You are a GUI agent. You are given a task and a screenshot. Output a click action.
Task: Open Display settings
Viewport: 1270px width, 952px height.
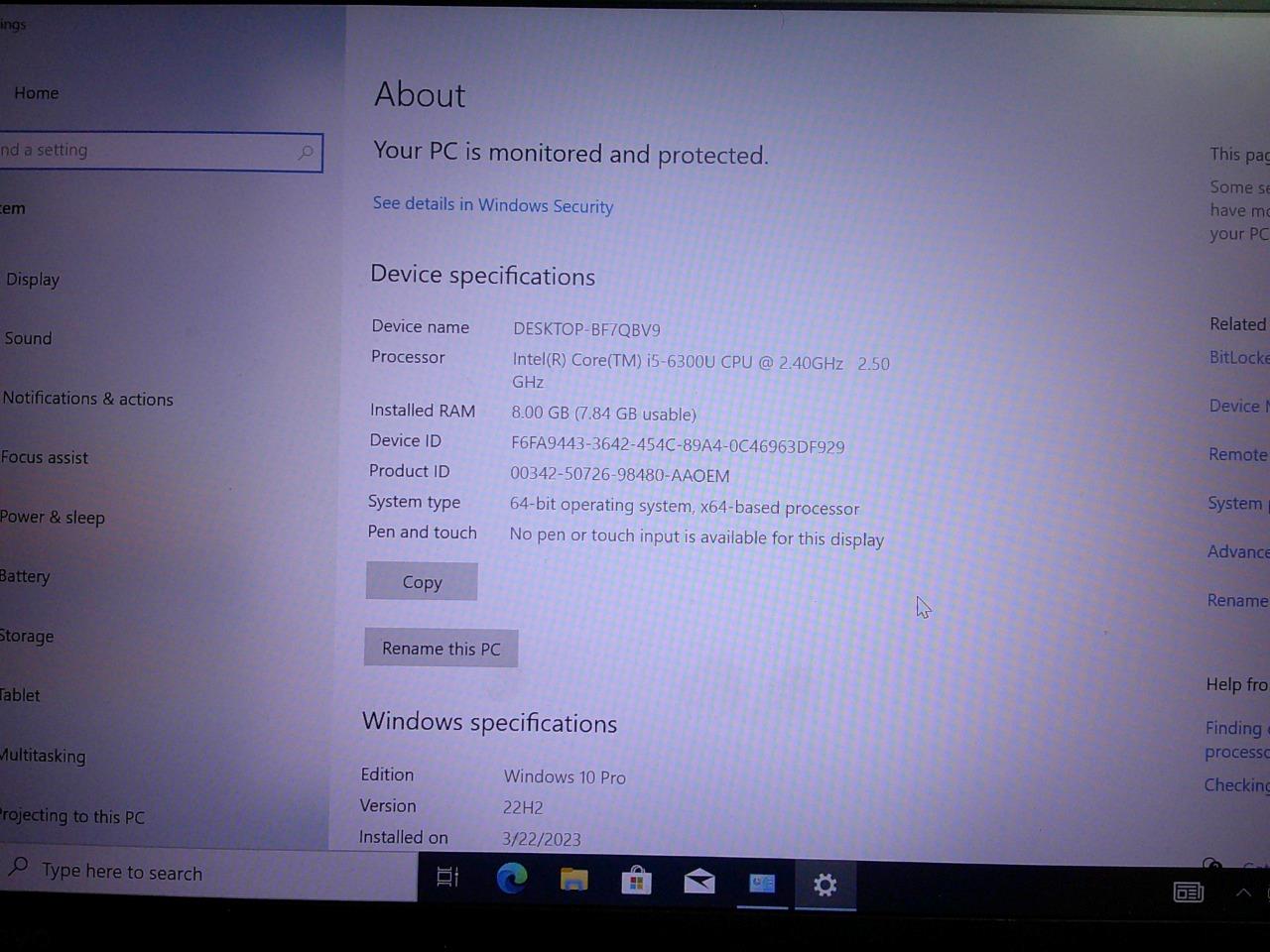pyautogui.click(x=33, y=280)
